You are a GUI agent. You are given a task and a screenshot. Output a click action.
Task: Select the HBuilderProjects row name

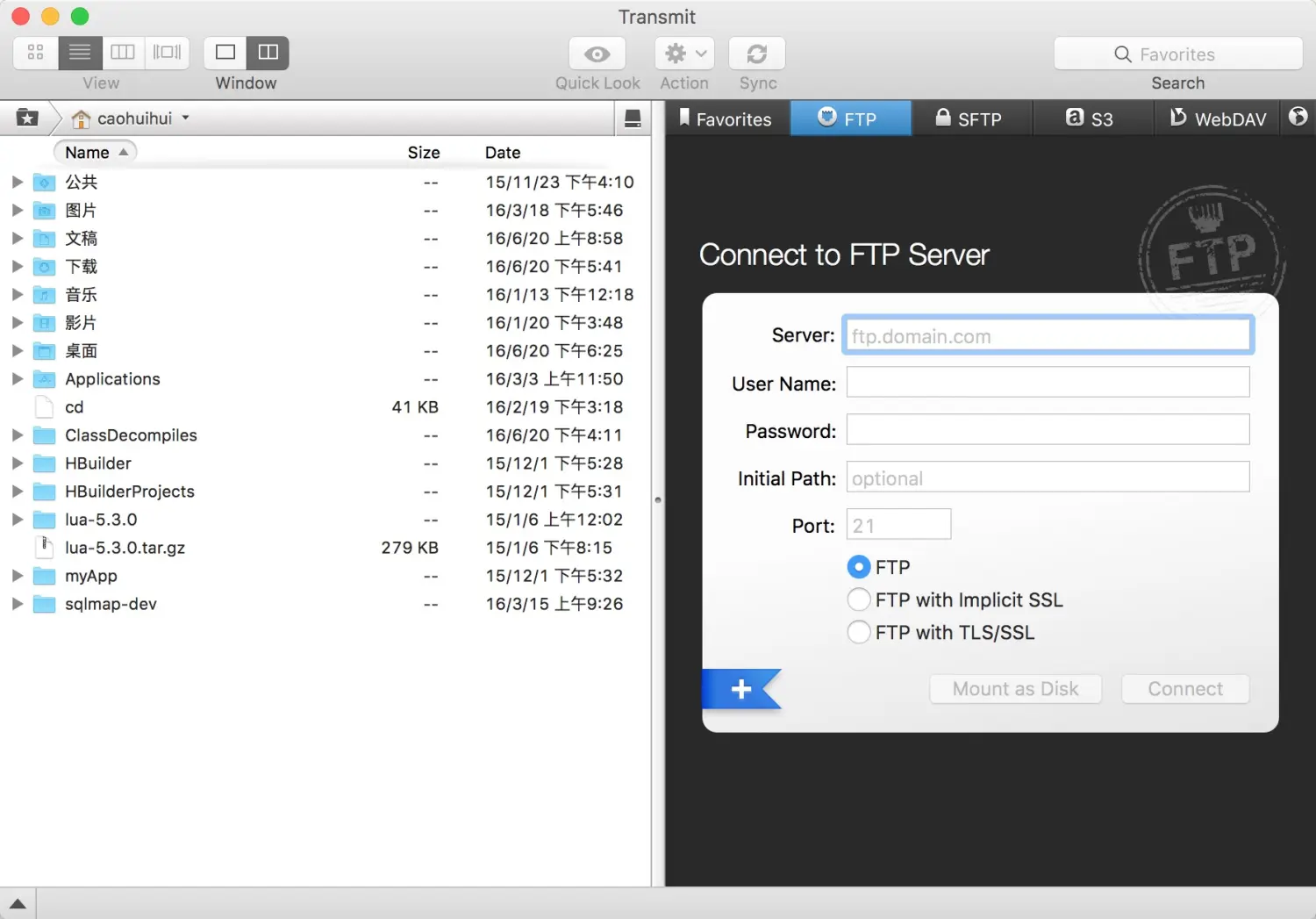pos(130,491)
